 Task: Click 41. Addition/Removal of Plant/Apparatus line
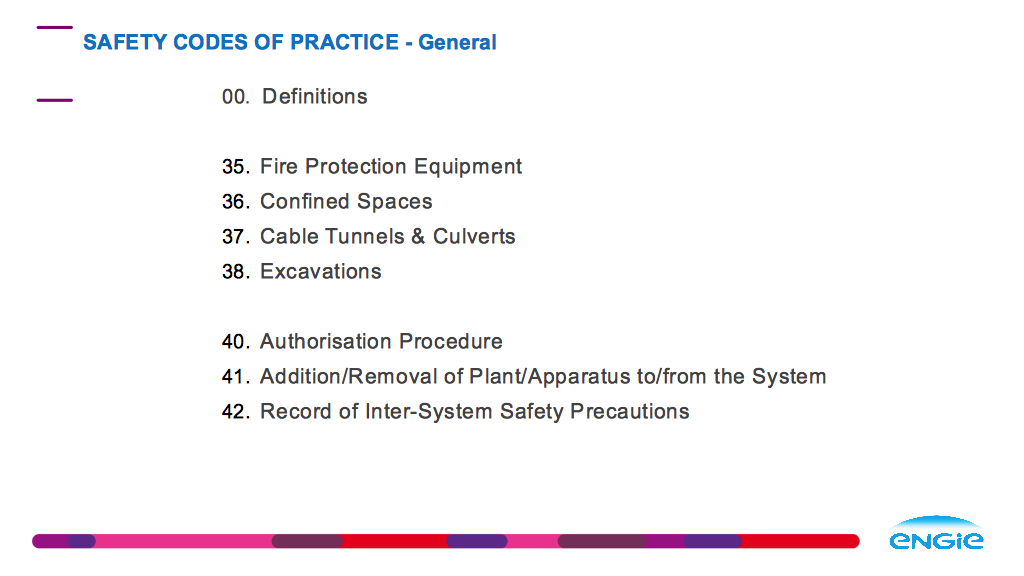point(524,376)
